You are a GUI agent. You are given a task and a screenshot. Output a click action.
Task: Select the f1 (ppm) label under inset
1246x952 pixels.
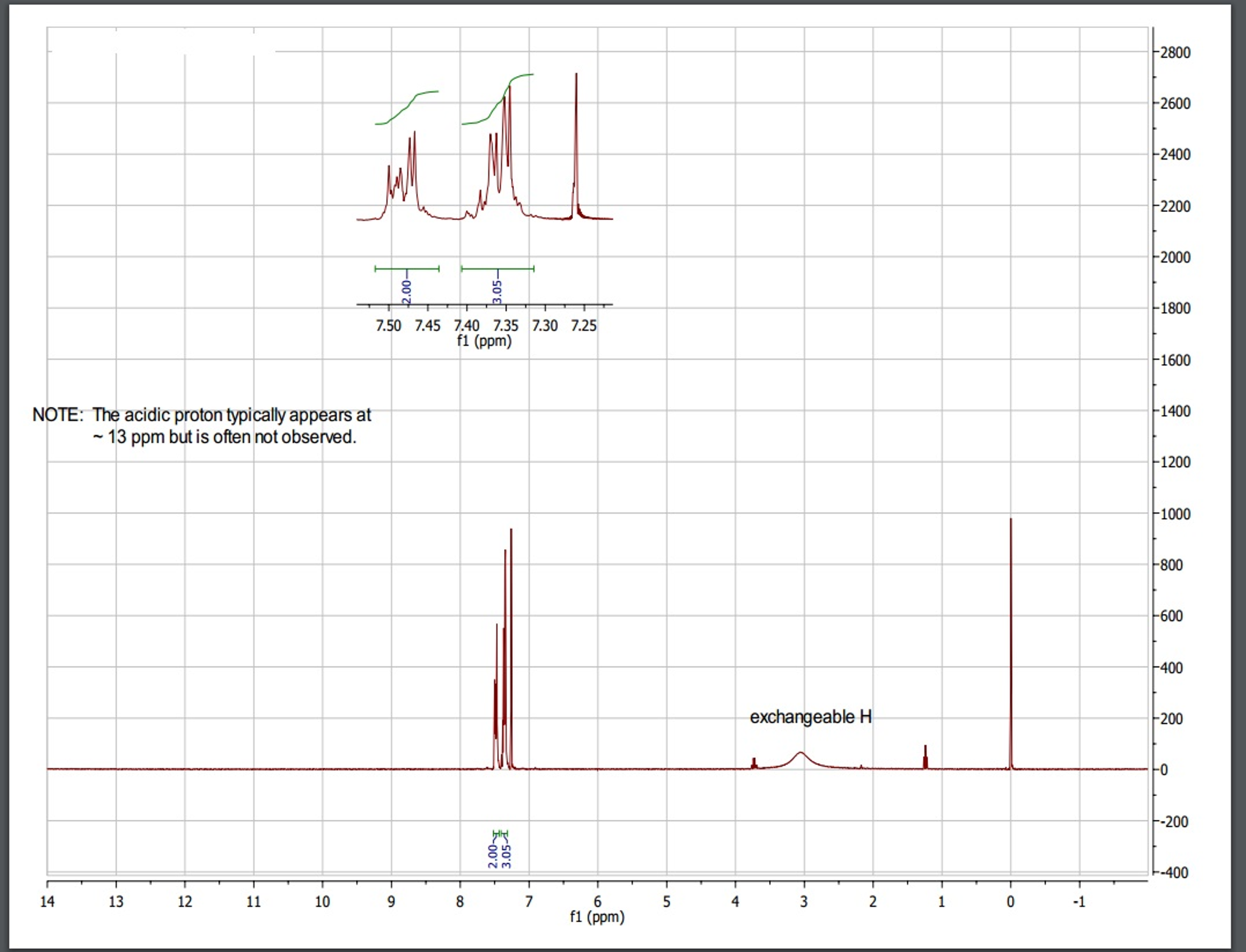[484, 341]
